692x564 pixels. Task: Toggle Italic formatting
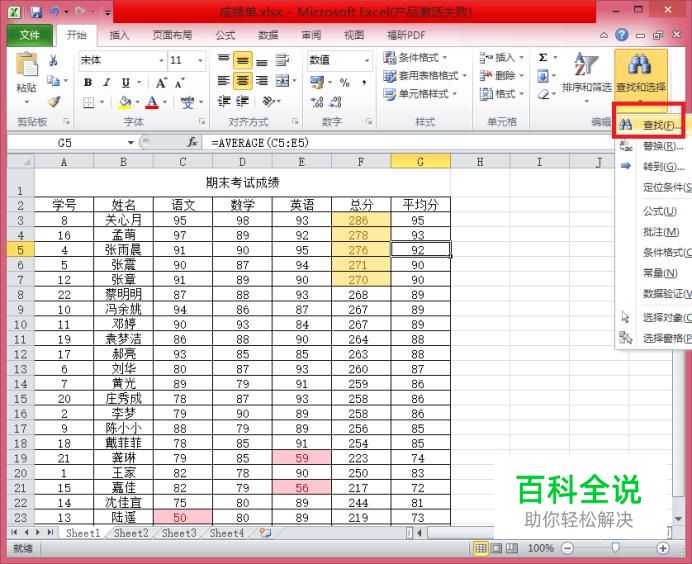106,82
